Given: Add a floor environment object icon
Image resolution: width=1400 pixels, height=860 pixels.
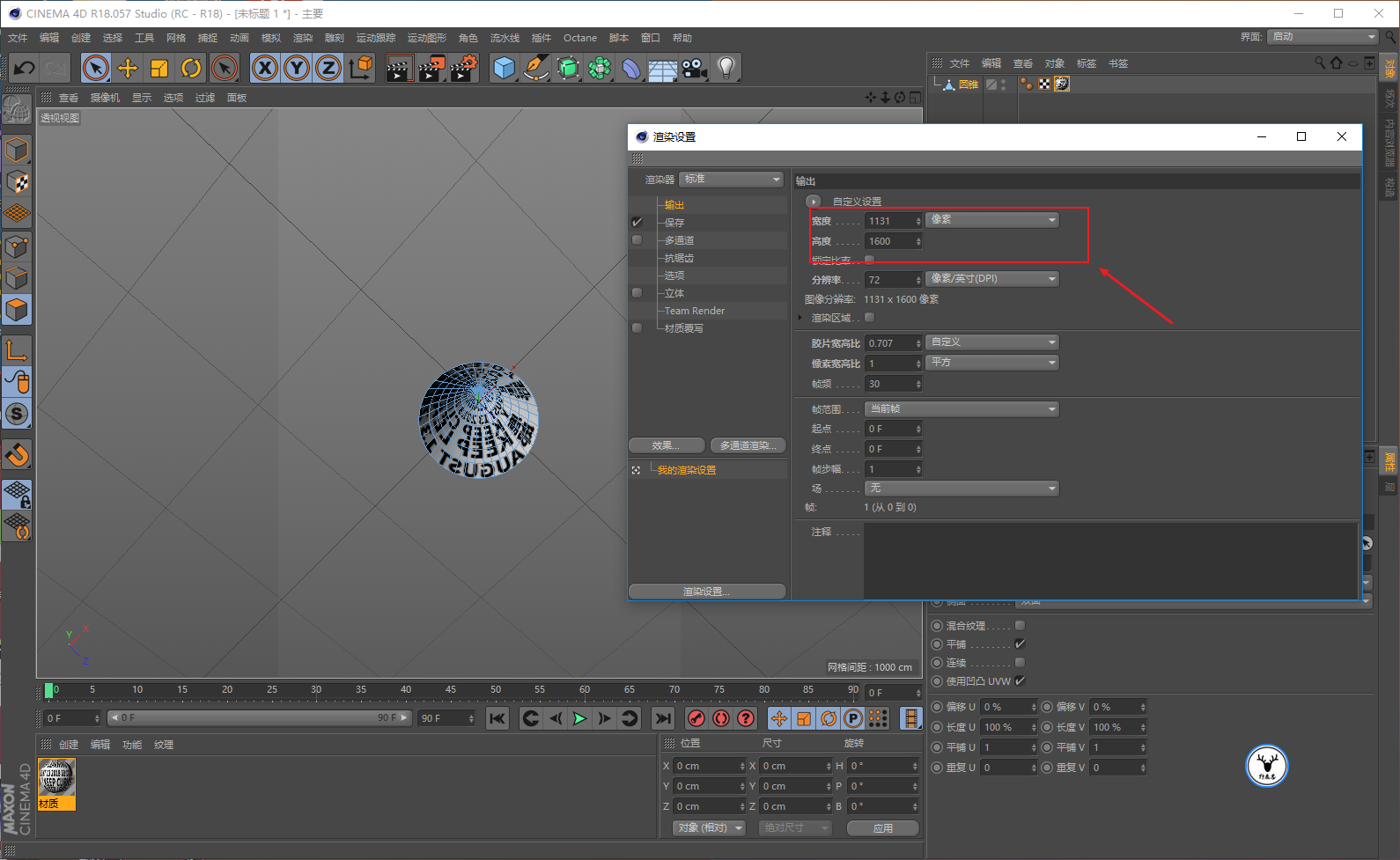Looking at the screenshot, I should pyautogui.click(x=663, y=68).
